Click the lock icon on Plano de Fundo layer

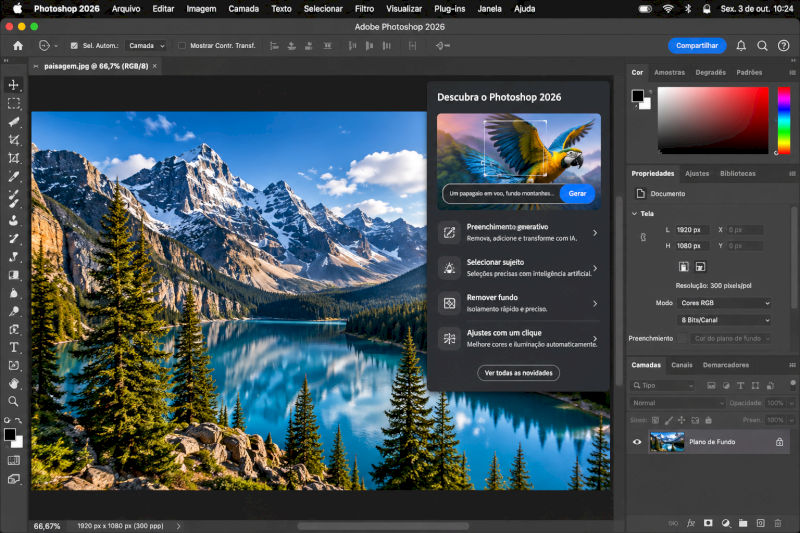pos(780,442)
